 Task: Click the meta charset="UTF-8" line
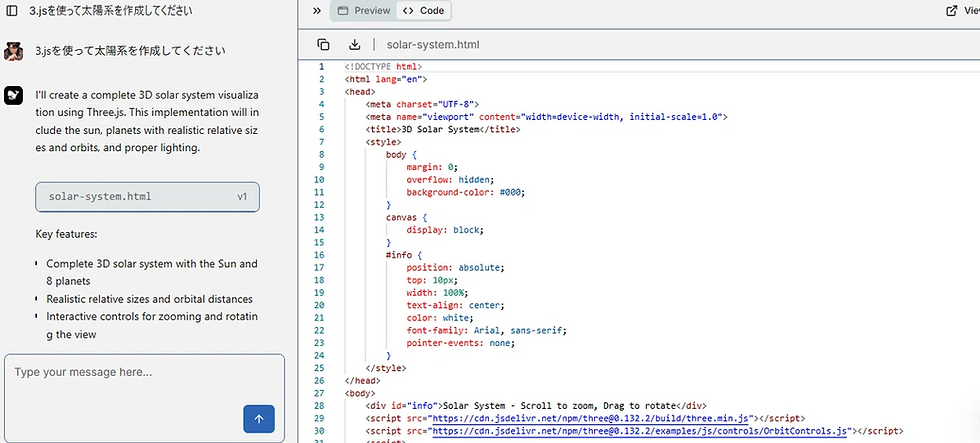click(x=422, y=104)
